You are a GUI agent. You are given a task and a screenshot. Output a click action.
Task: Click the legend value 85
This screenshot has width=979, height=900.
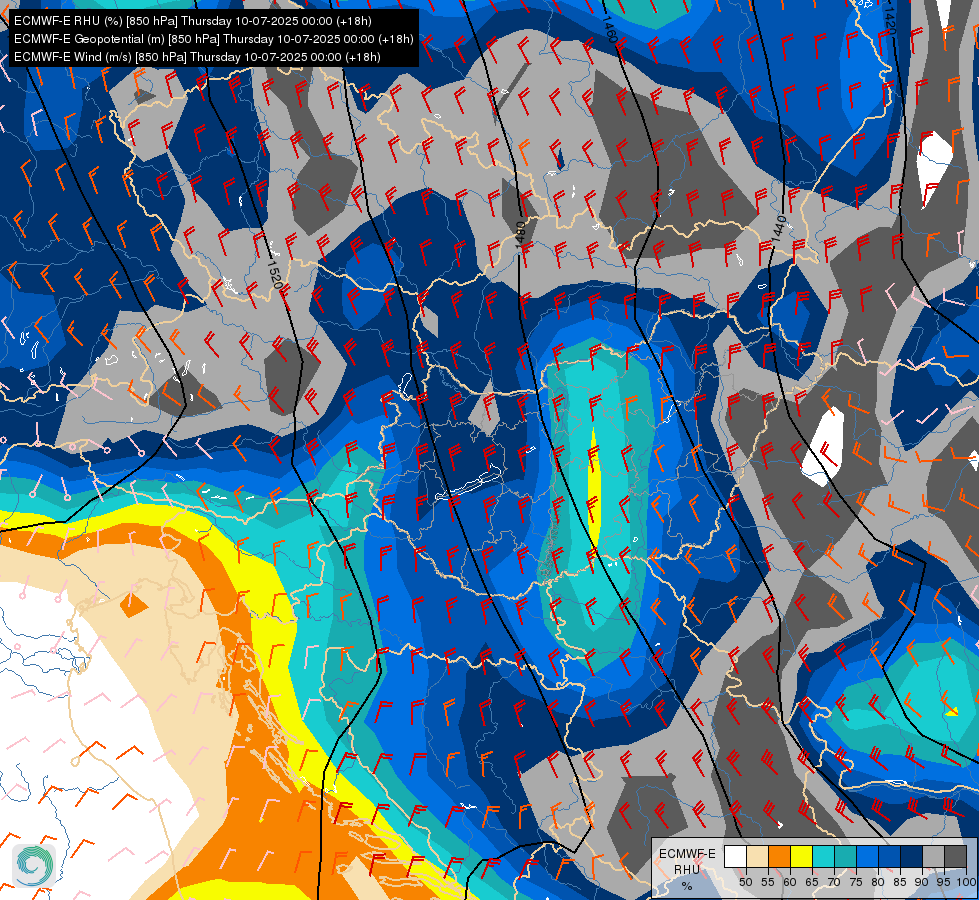click(900, 882)
